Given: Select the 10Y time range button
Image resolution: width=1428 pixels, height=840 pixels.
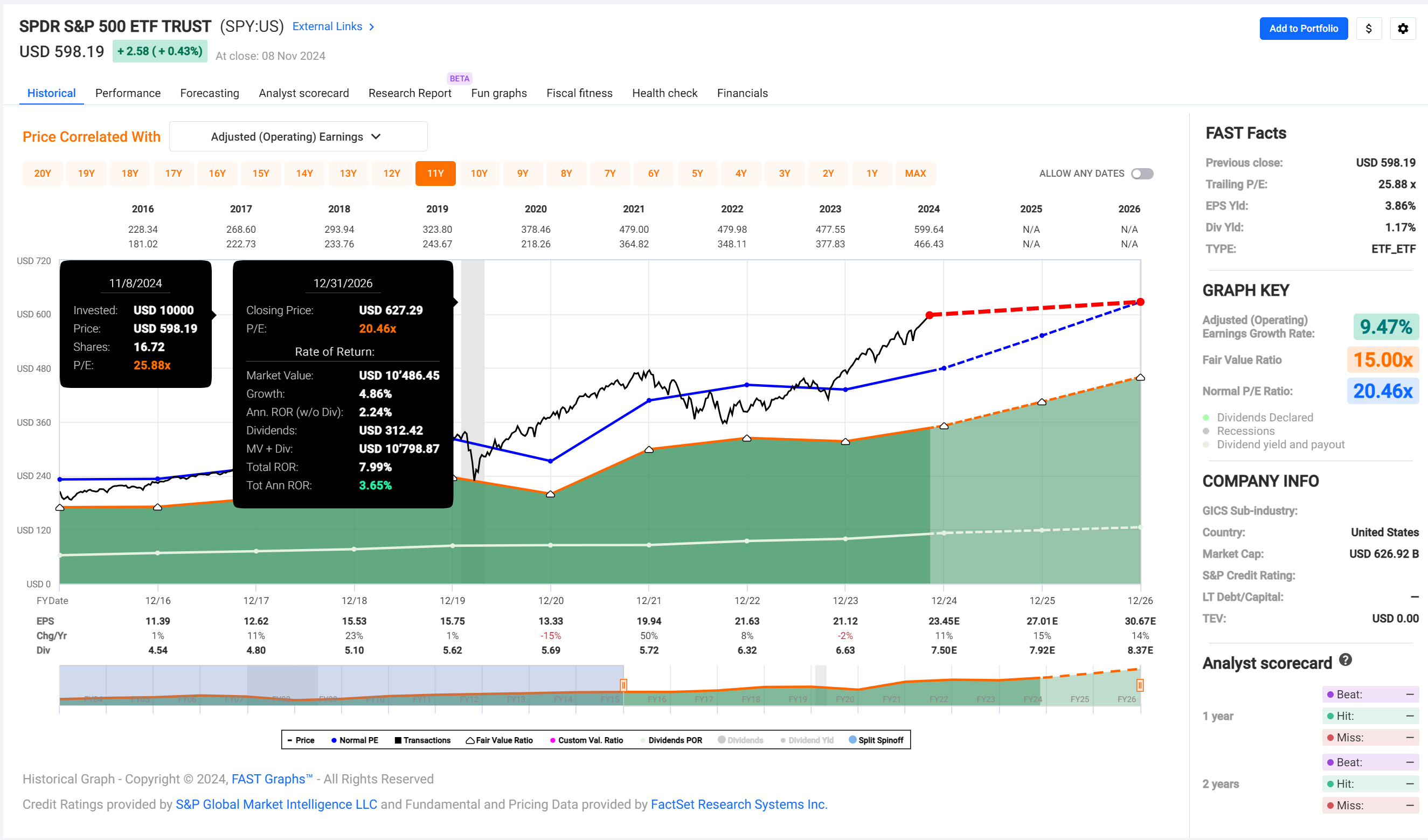Looking at the screenshot, I should point(479,173).
